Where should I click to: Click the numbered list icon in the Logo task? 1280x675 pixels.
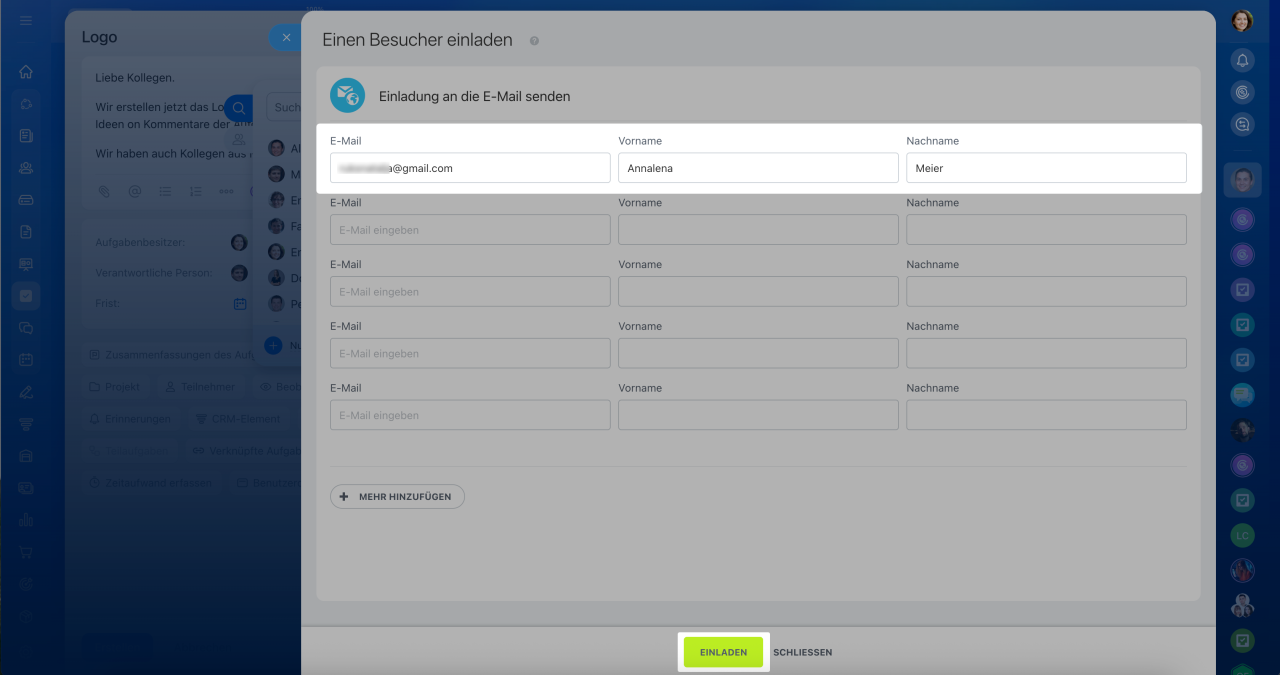tap(196, 191)
